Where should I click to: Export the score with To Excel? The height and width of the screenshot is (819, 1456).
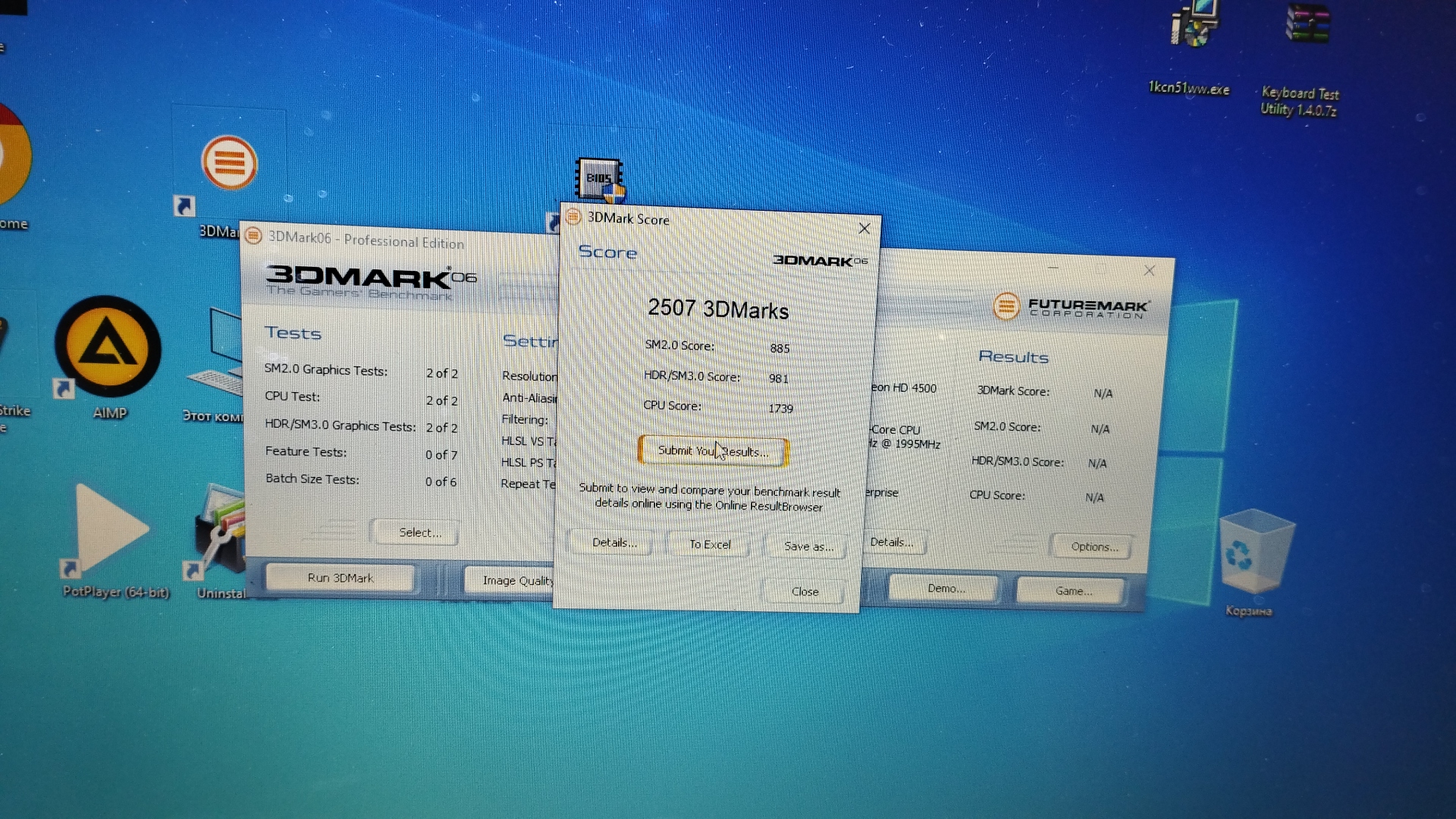[x=710, y=544]
